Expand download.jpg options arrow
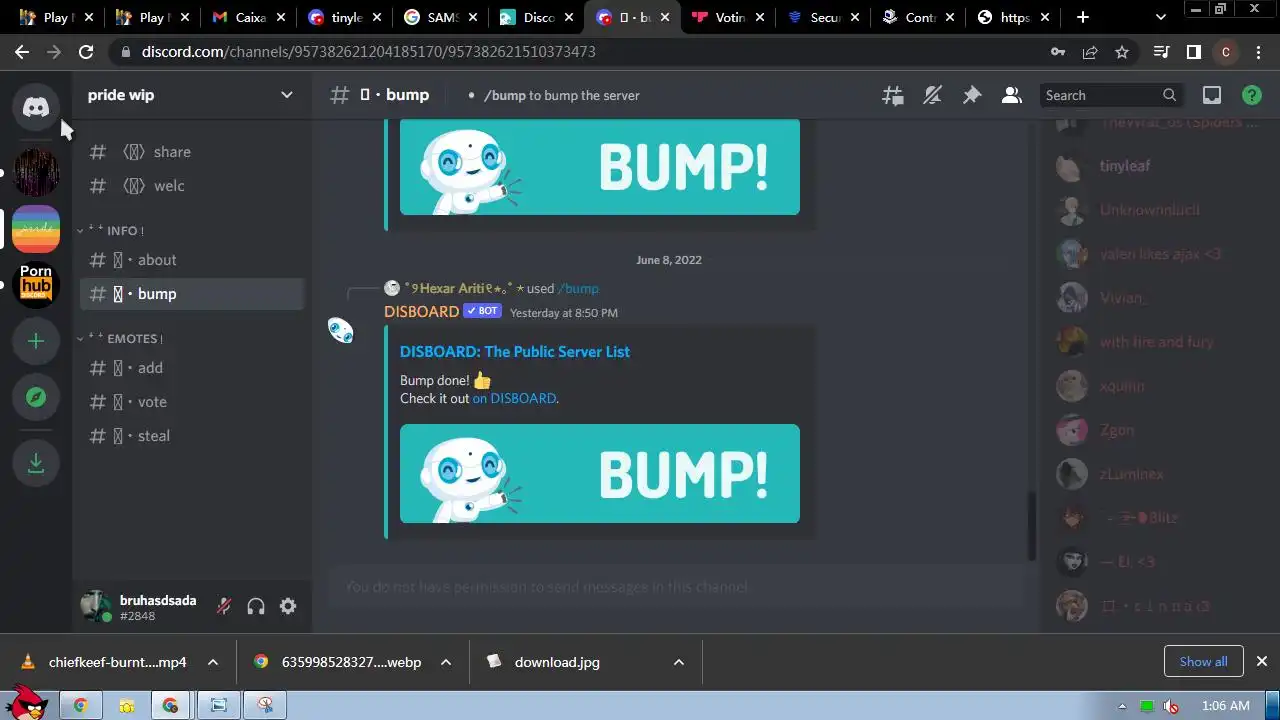 click(x=679, y=662)
